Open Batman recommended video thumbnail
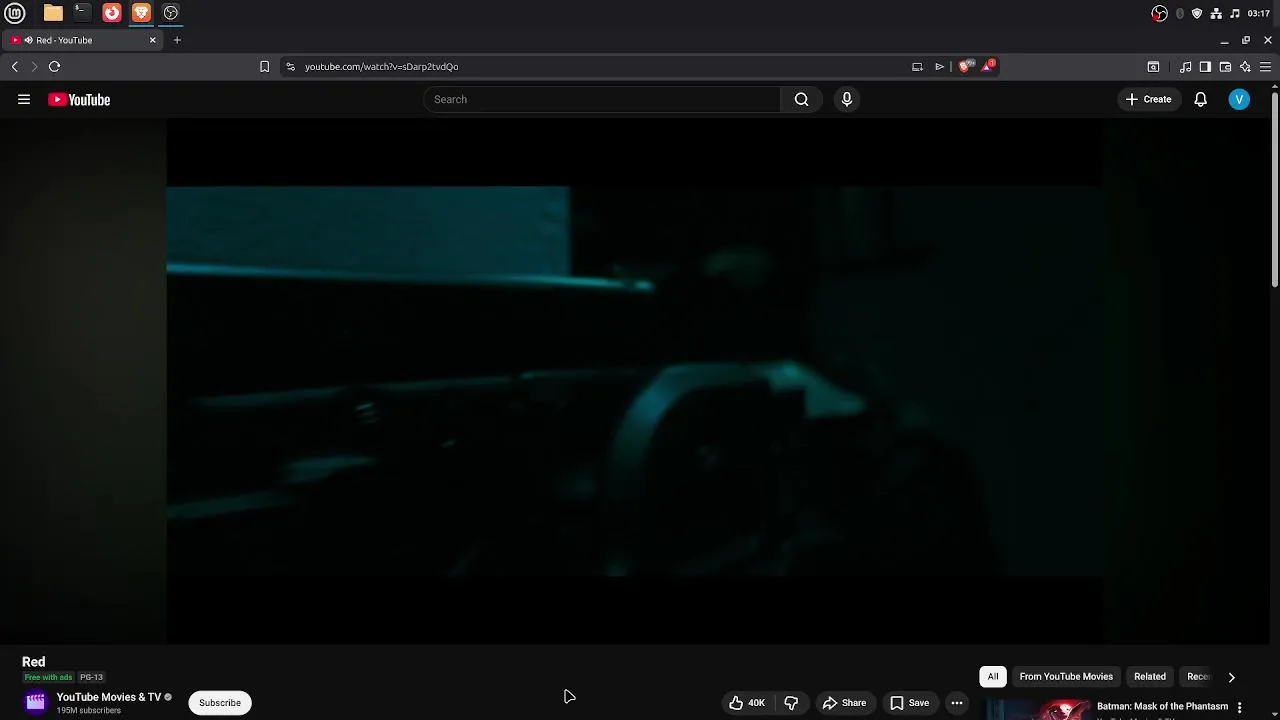Screen dimensions: 1280x720 (1039, 709)
